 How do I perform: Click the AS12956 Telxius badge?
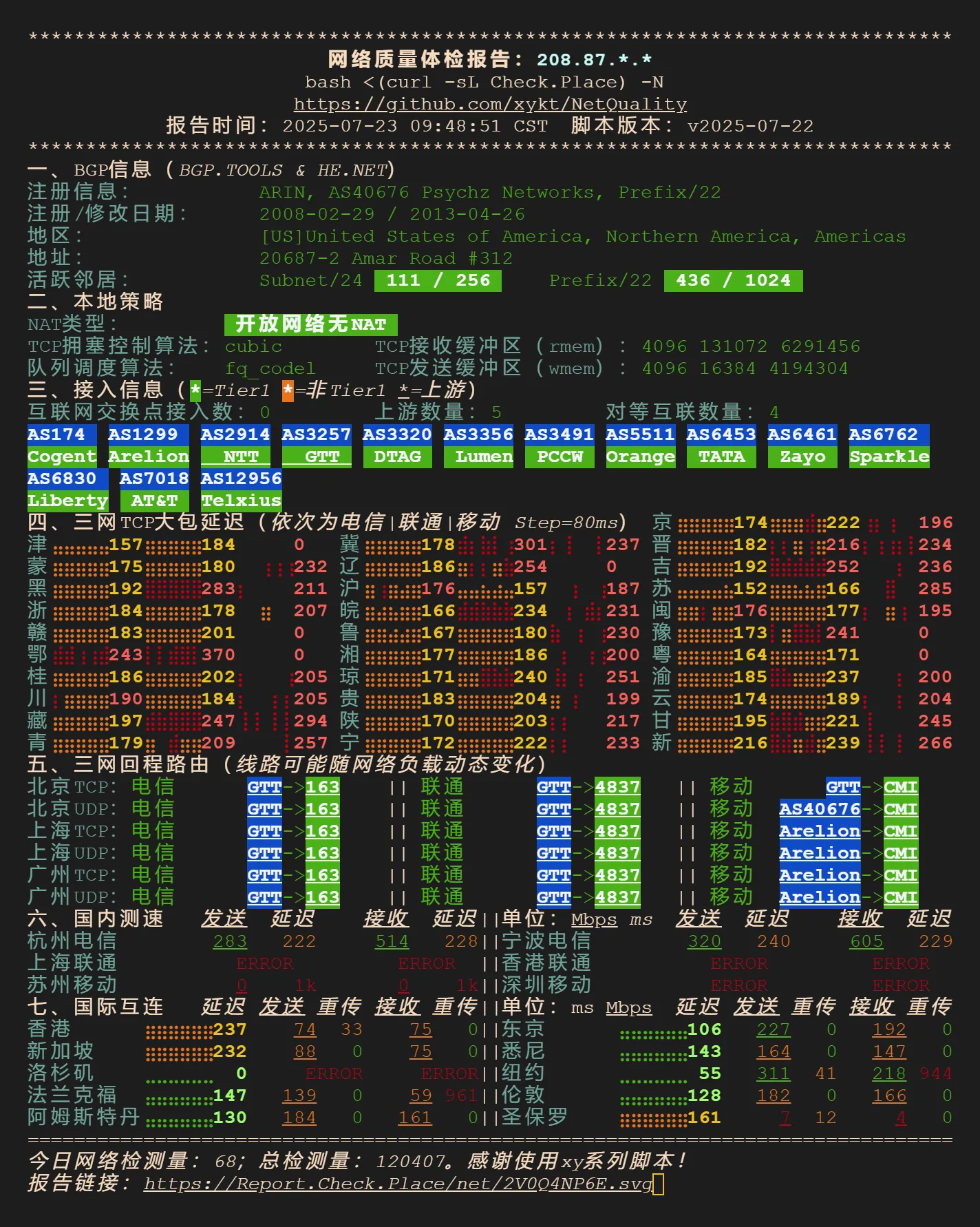[241, 490]
